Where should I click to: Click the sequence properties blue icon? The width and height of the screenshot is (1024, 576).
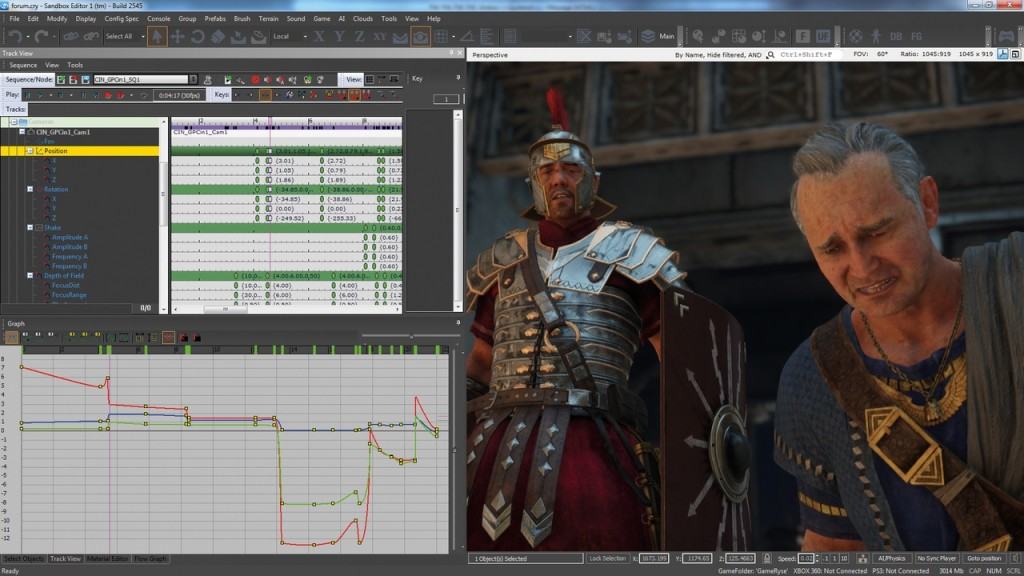click(86, 80)
